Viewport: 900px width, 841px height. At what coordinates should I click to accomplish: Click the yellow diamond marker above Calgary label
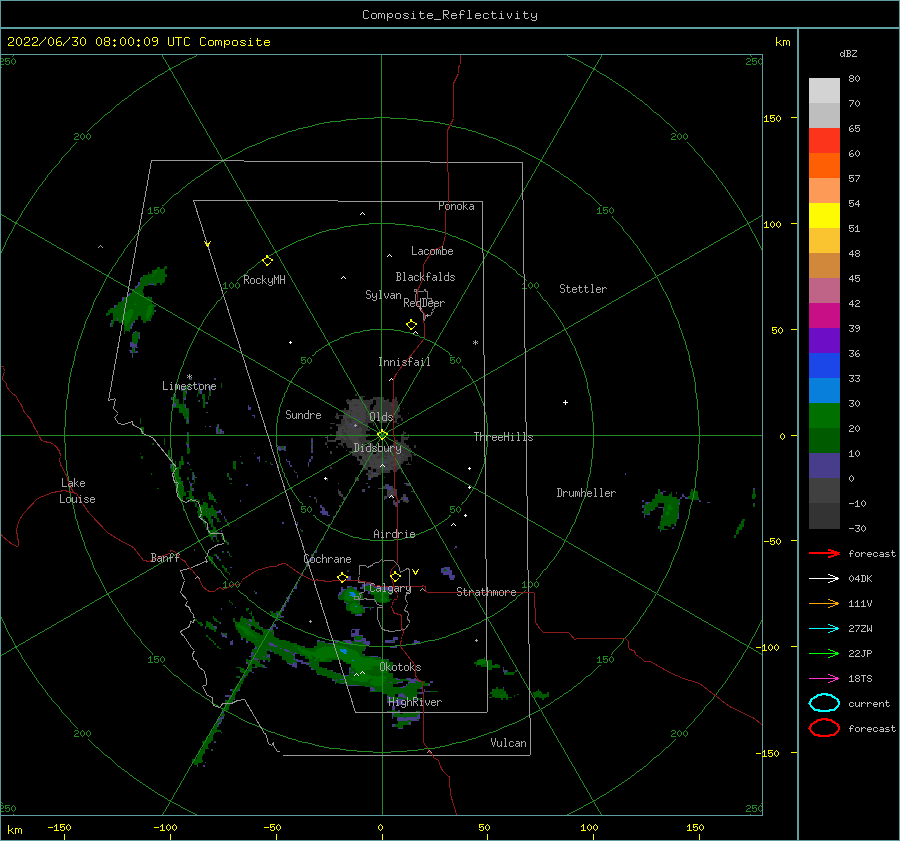395,576
